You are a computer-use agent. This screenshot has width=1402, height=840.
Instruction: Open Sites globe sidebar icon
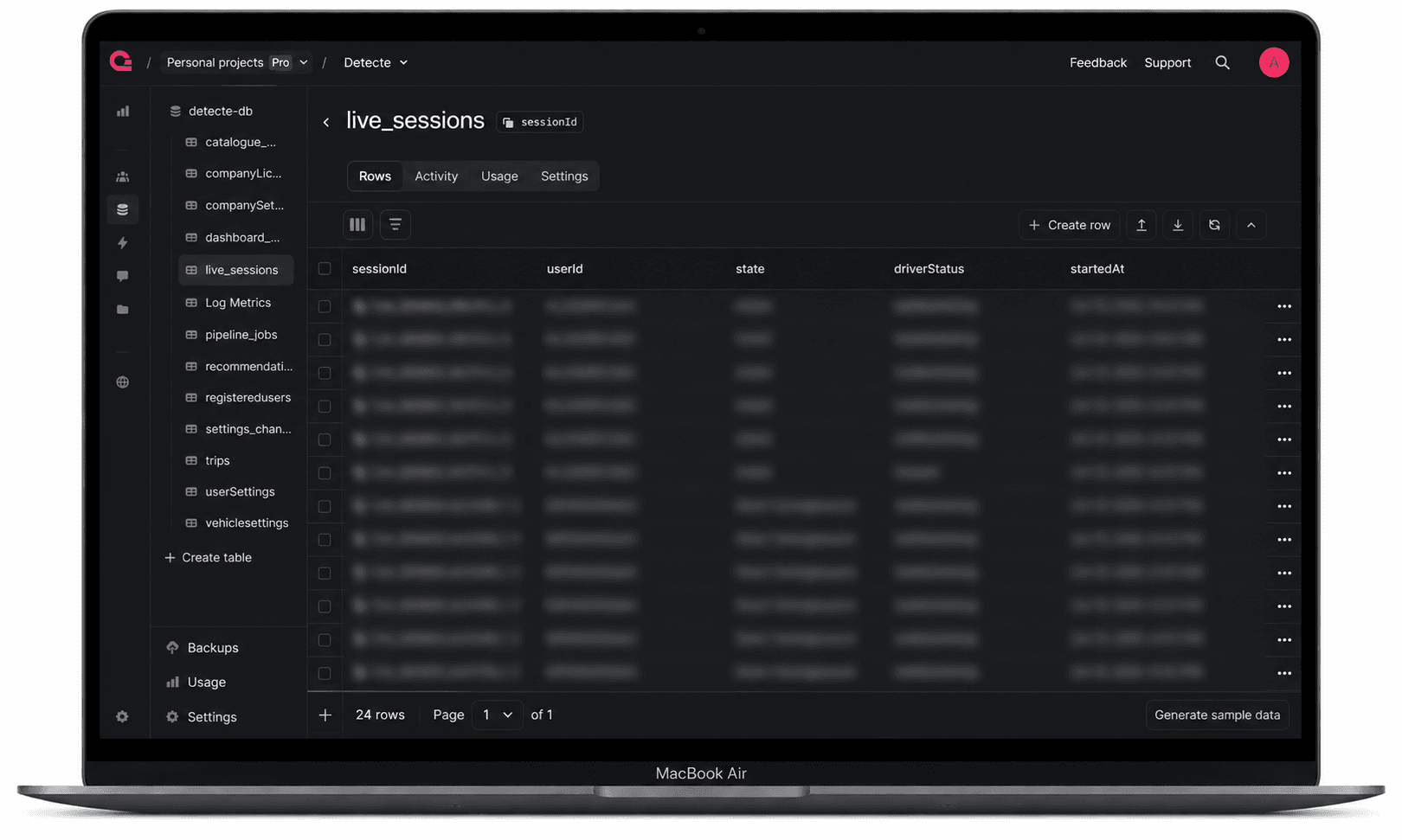click(123, 382)
